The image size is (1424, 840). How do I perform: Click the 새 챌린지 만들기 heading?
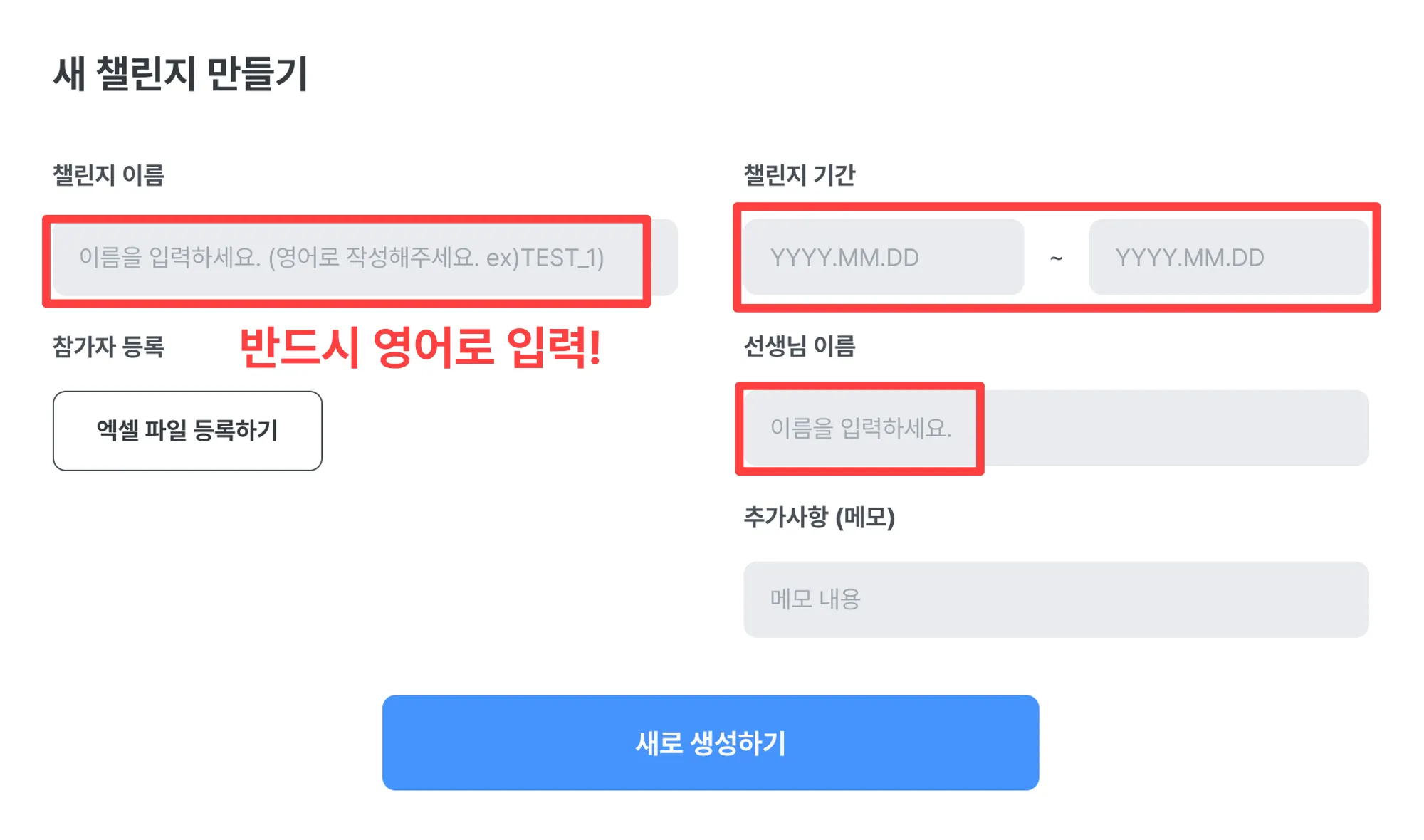pos(181,73)
